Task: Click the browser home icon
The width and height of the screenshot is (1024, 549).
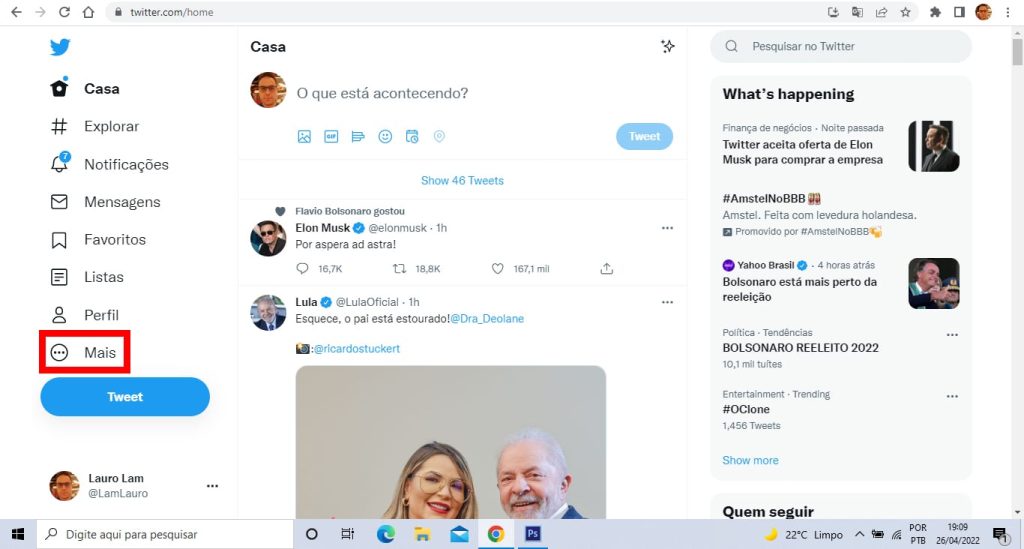Action: [x=88, y=12]
